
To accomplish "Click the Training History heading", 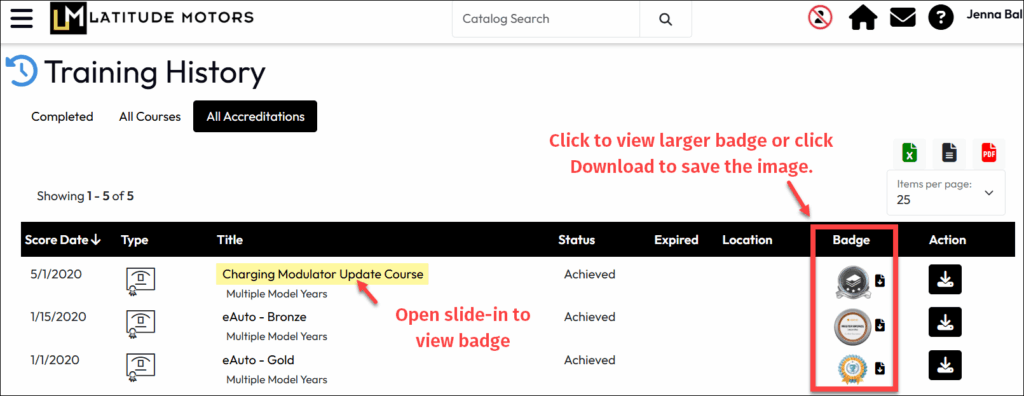I will (155, 73).
